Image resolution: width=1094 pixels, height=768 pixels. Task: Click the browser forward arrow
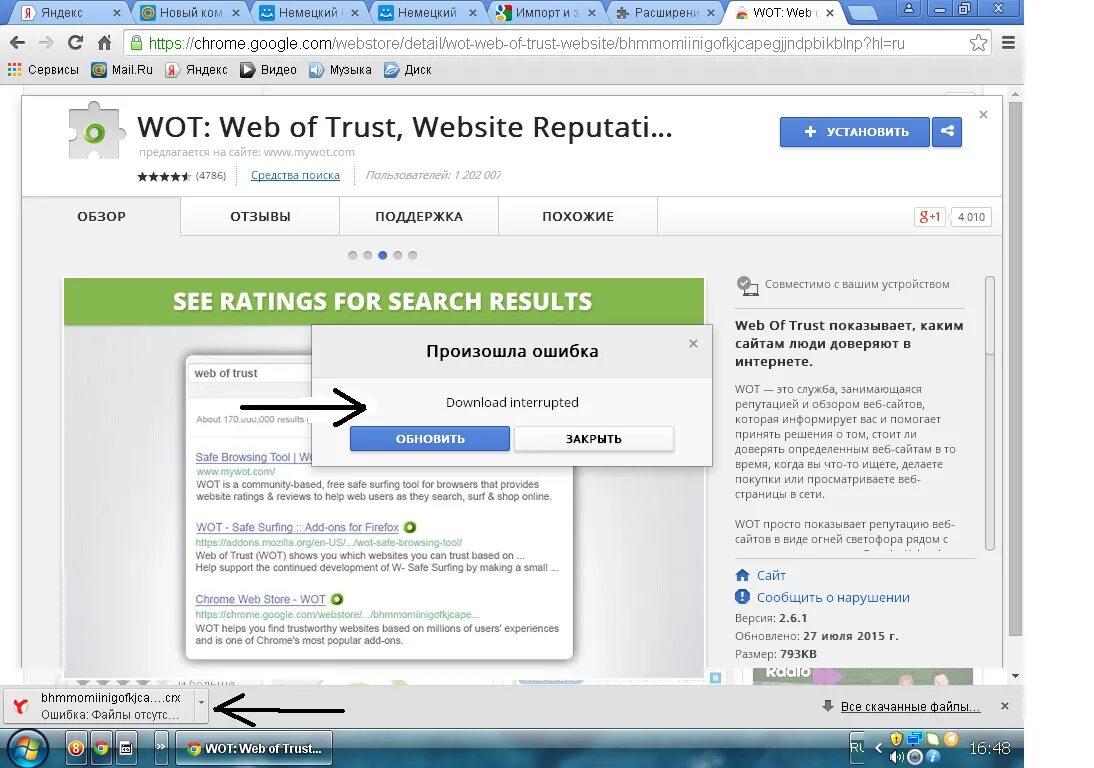point(46,43)
